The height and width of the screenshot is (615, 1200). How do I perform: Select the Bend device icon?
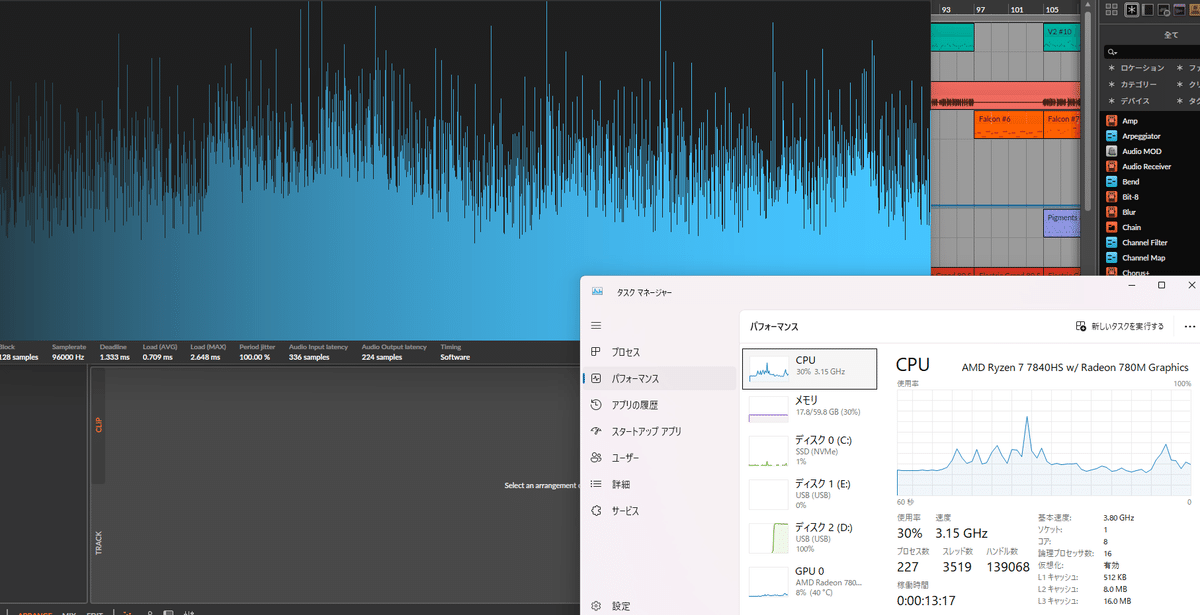(1111, 182)
